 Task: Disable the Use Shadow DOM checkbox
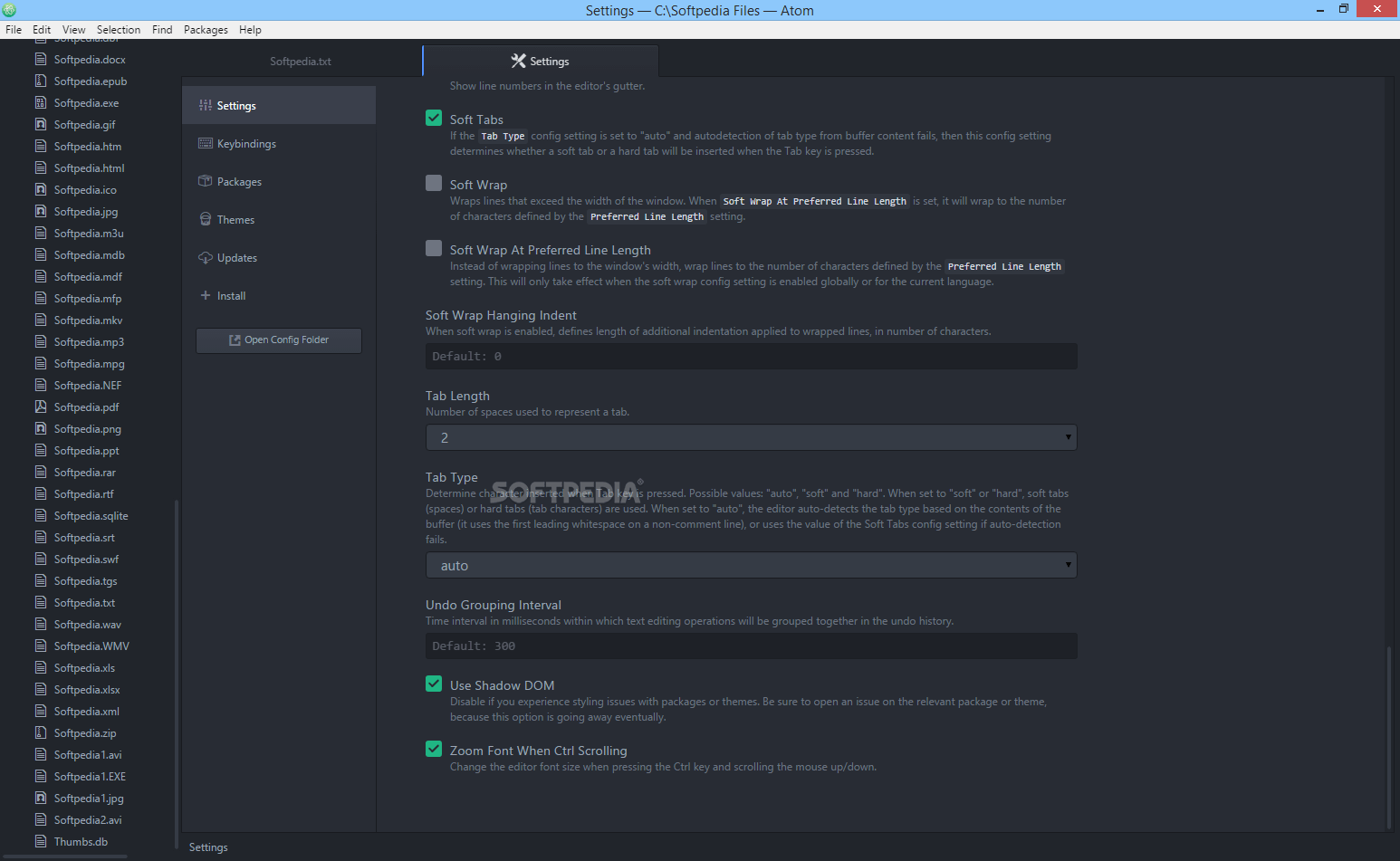point(434,684)
